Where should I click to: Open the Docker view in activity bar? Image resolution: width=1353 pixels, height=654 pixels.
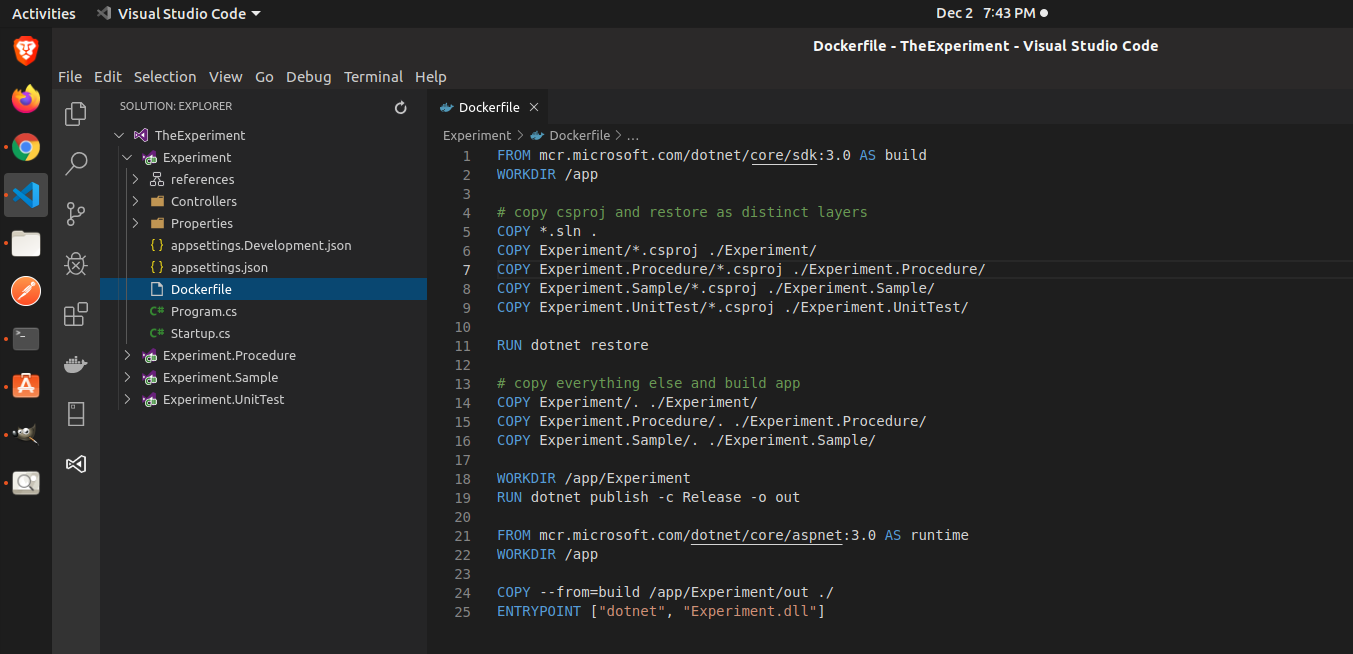tap(76, 364)
